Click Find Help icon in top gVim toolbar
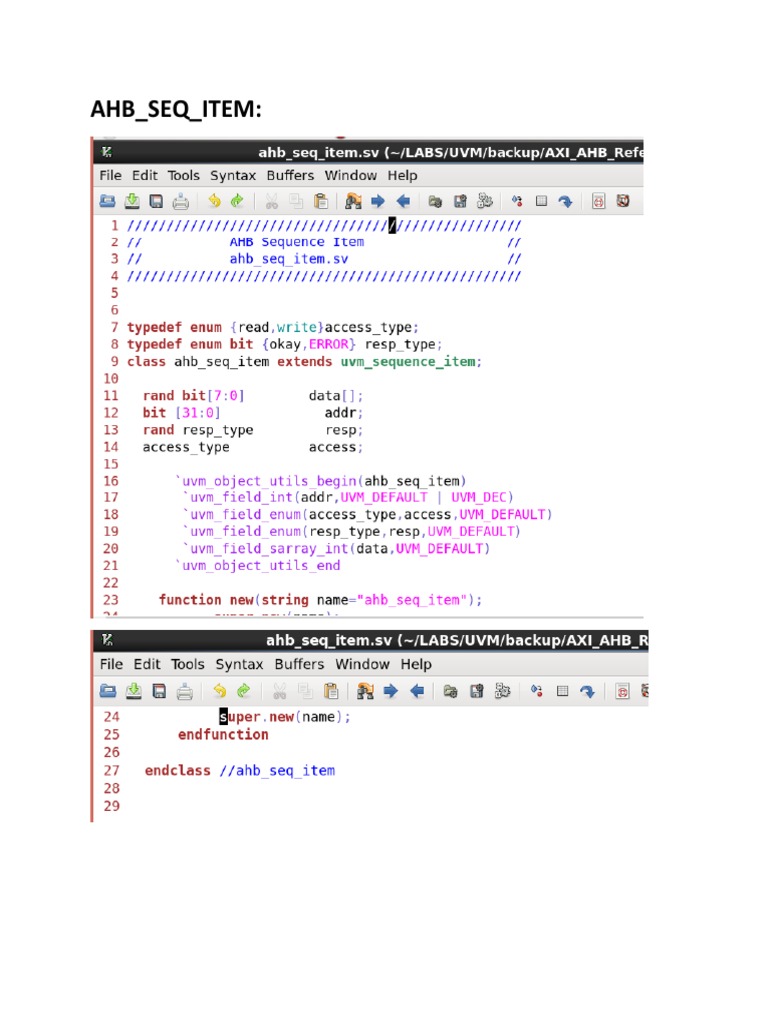Image resolution: width=768 pixels, height=1024 pixels. pyautogui.click(x=623, y=201)
